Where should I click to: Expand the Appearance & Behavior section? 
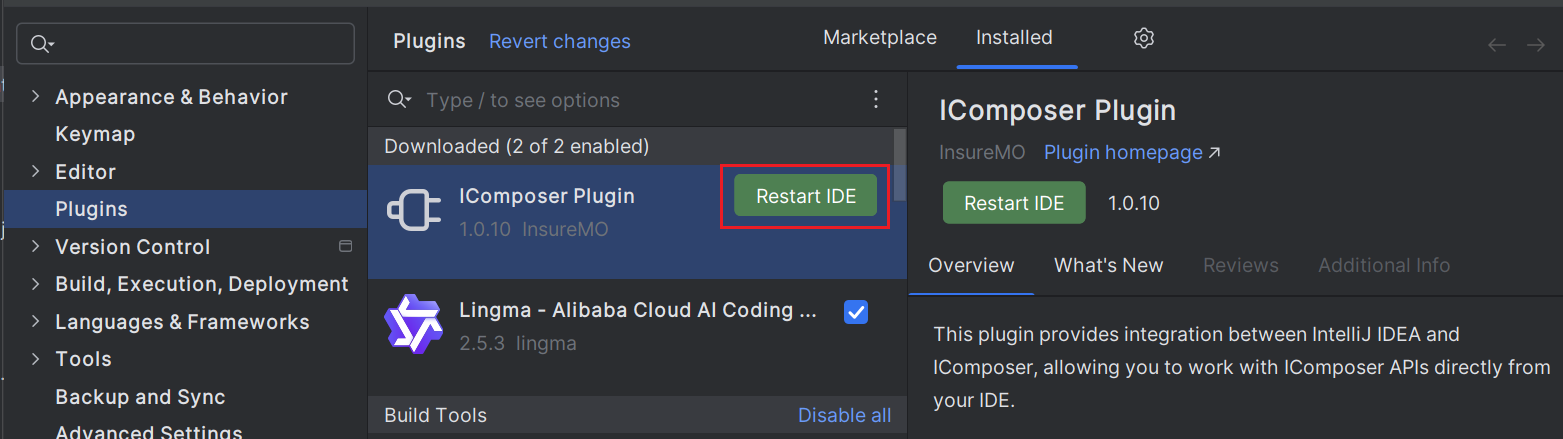(x=36, y=97)
